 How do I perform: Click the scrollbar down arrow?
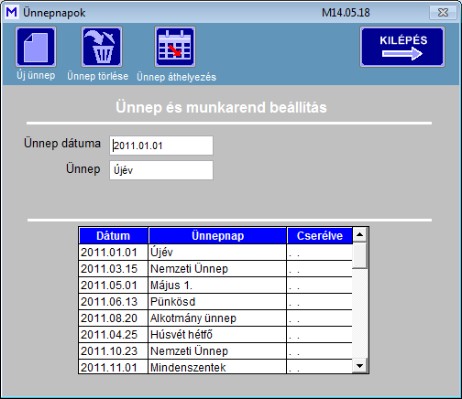[x=360, y=366]
